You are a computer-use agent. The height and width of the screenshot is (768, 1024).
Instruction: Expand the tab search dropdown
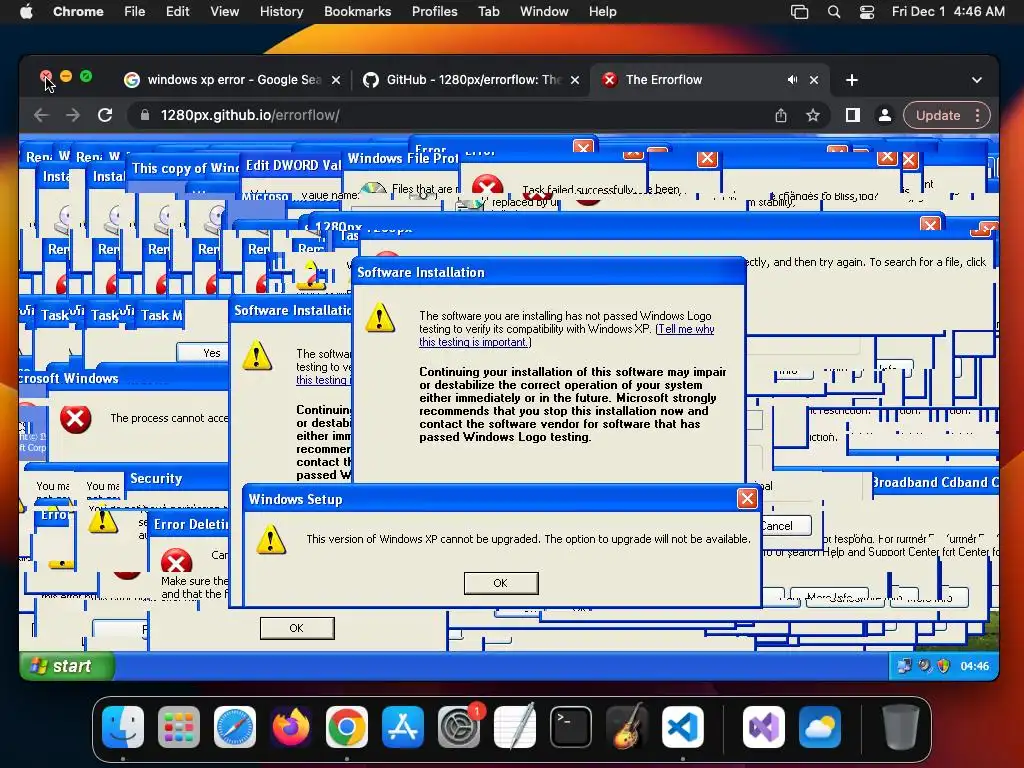pyautogui.click(x=976, y=80)
